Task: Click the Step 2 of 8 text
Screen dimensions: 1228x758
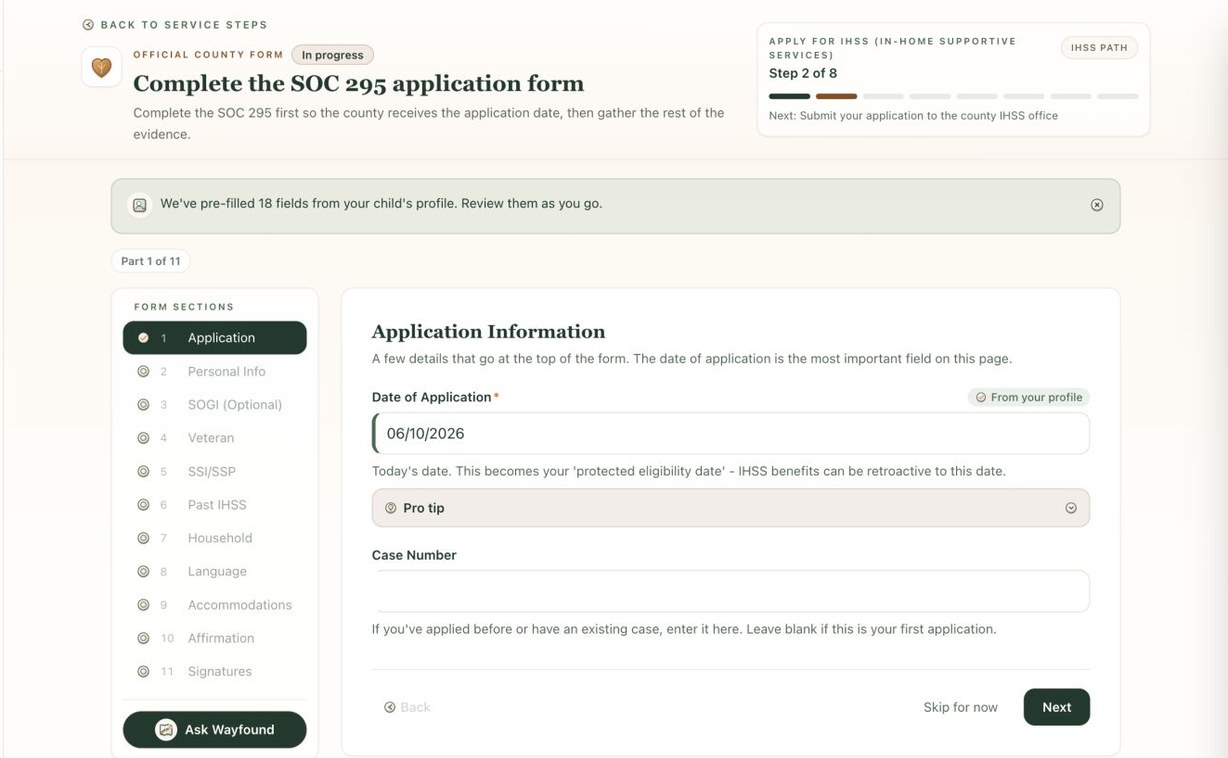Action: click(x=803, y=73)
